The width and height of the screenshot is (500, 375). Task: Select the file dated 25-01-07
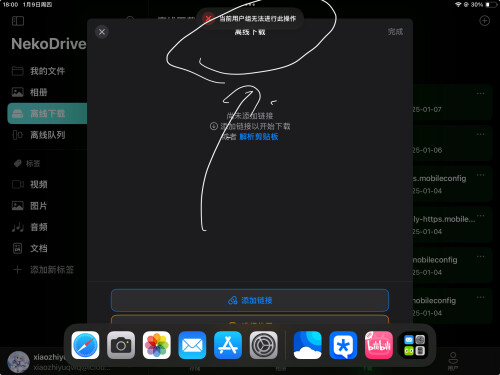tap(452, 102)
